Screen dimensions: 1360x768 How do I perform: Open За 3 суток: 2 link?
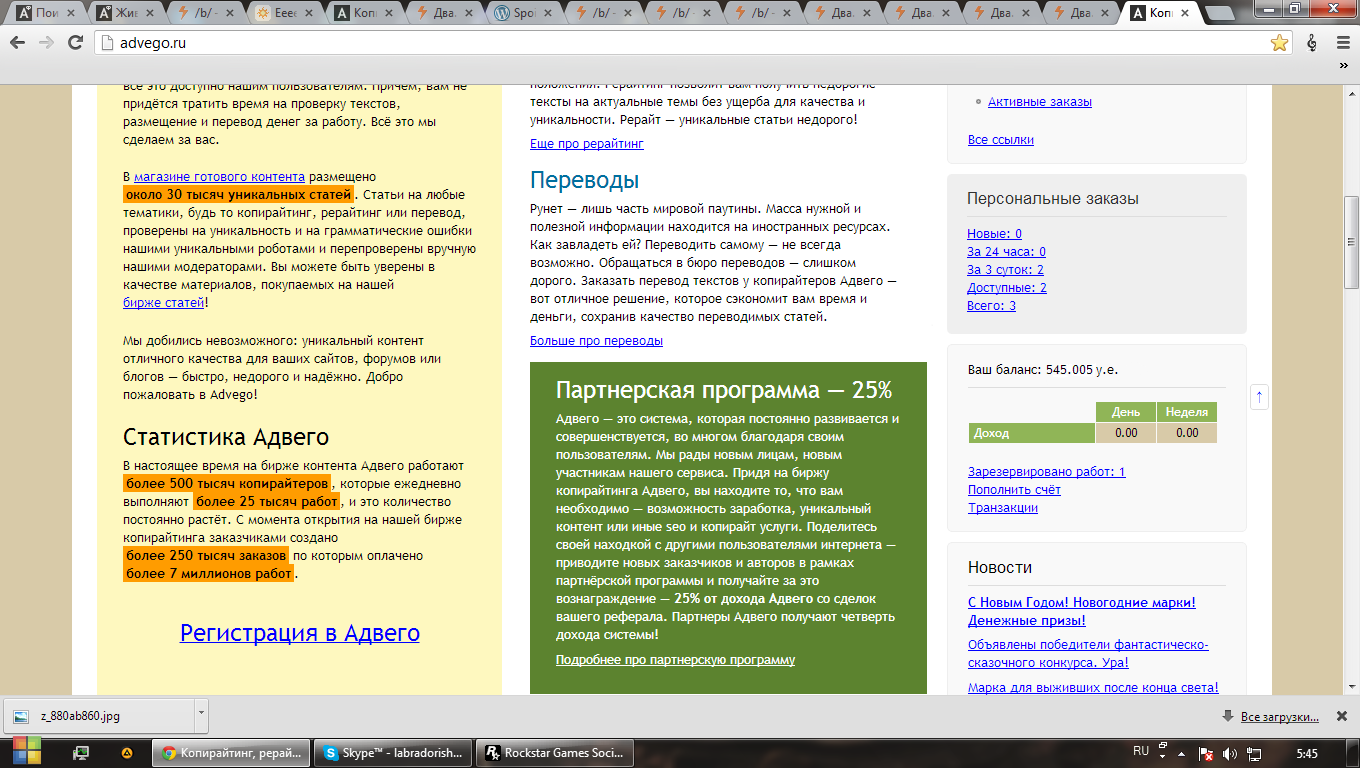(1005, 270)
